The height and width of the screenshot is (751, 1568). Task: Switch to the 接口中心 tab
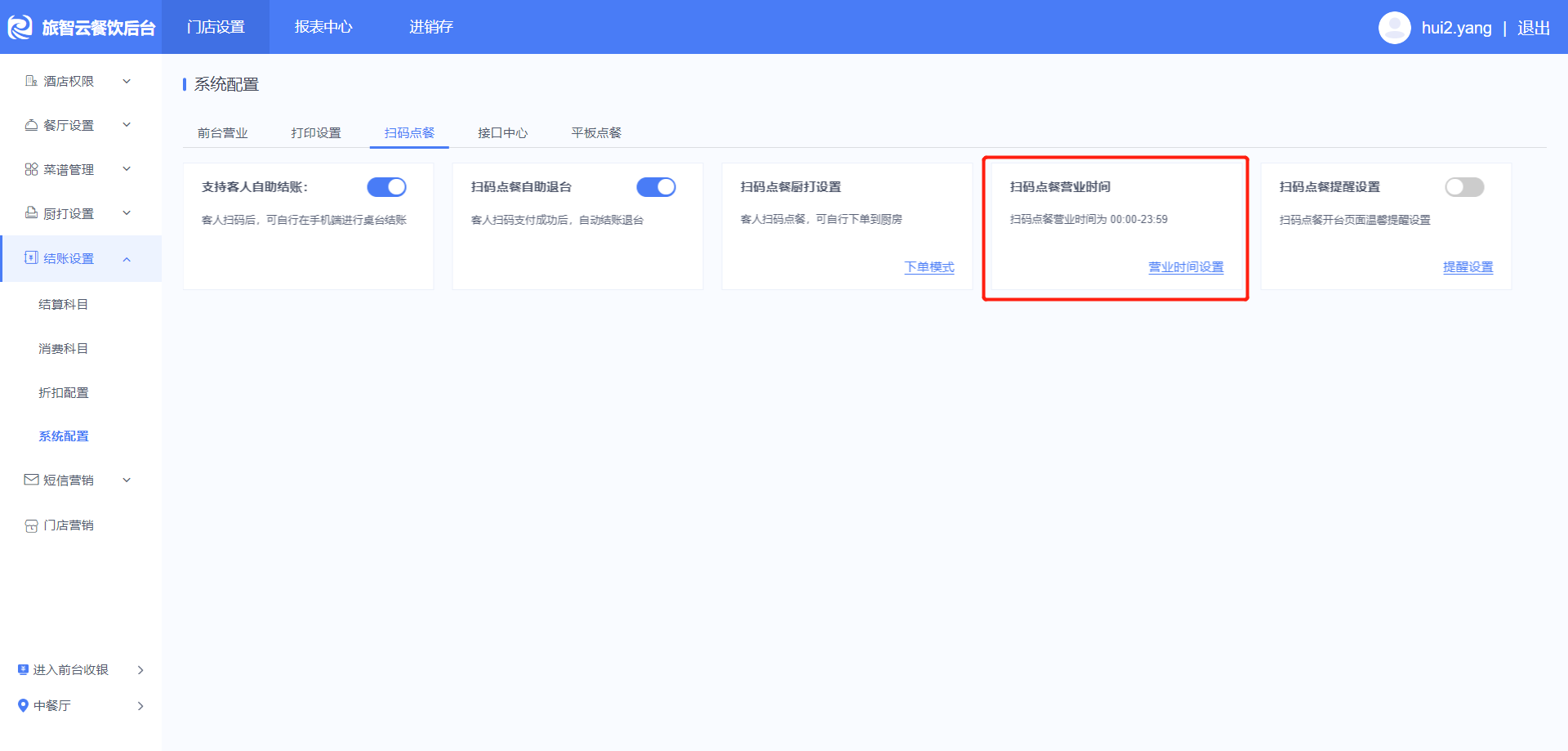coord(503,132)
